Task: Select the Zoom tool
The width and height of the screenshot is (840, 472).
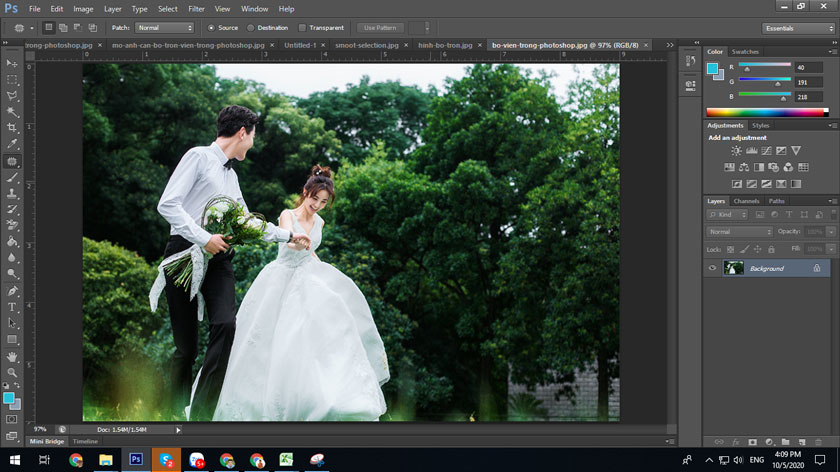Action: click(12, 372)
